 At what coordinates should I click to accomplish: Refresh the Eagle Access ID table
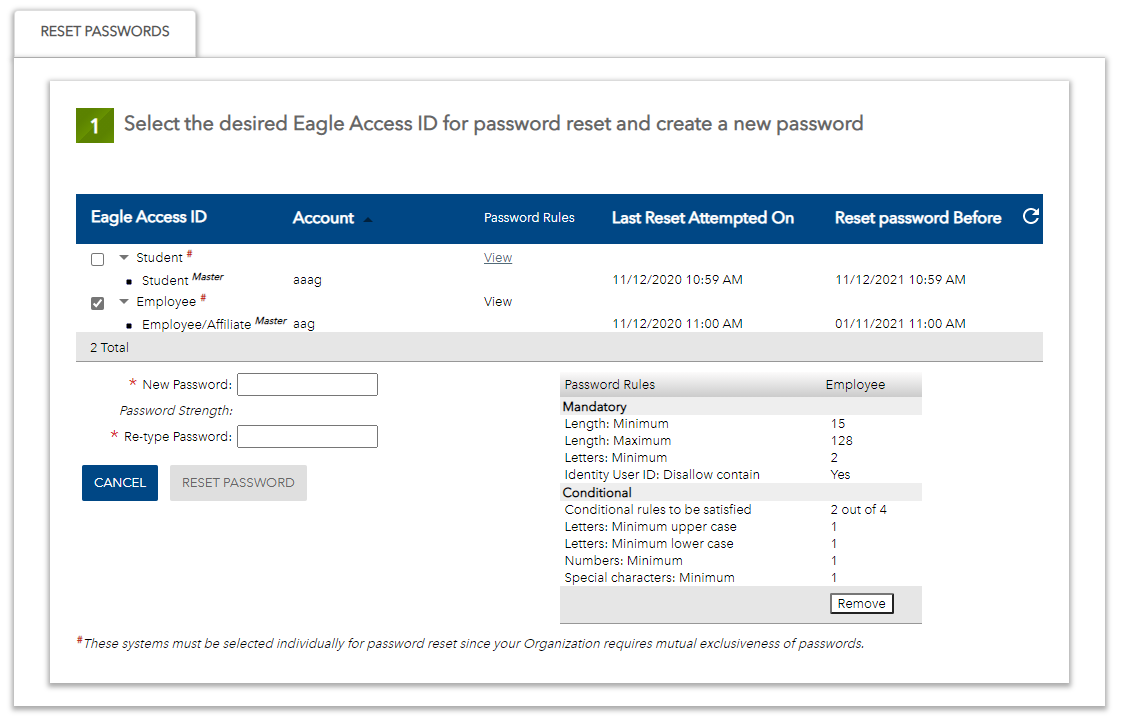tap(1030, 214)
